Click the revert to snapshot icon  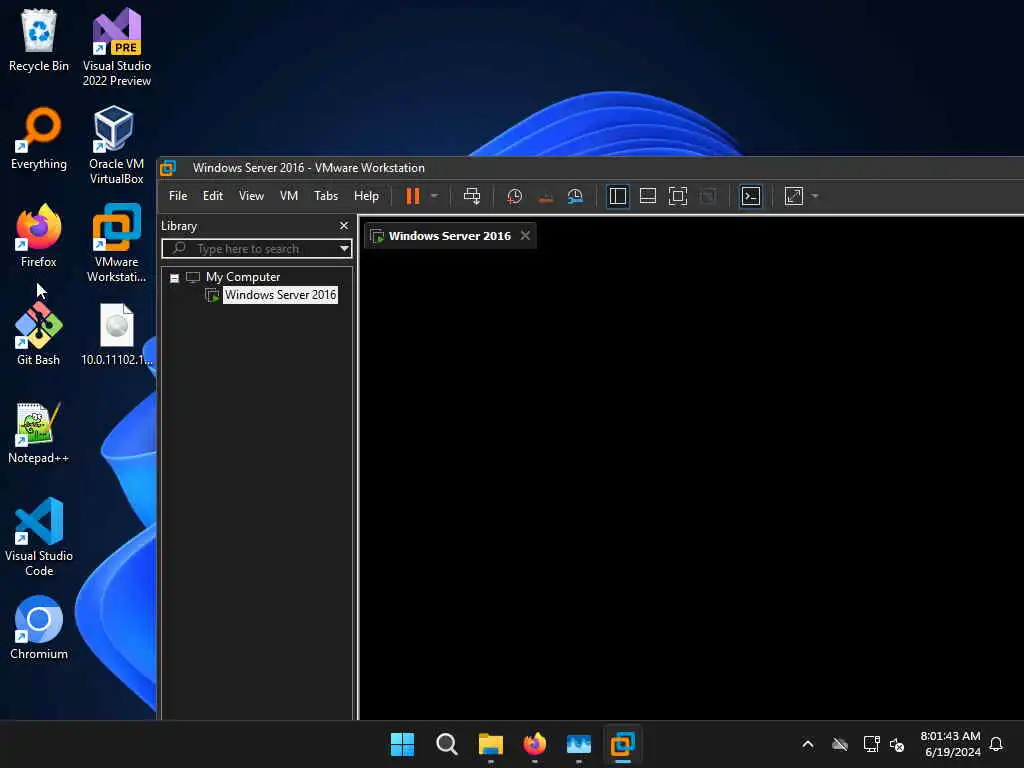pos(545,196)
